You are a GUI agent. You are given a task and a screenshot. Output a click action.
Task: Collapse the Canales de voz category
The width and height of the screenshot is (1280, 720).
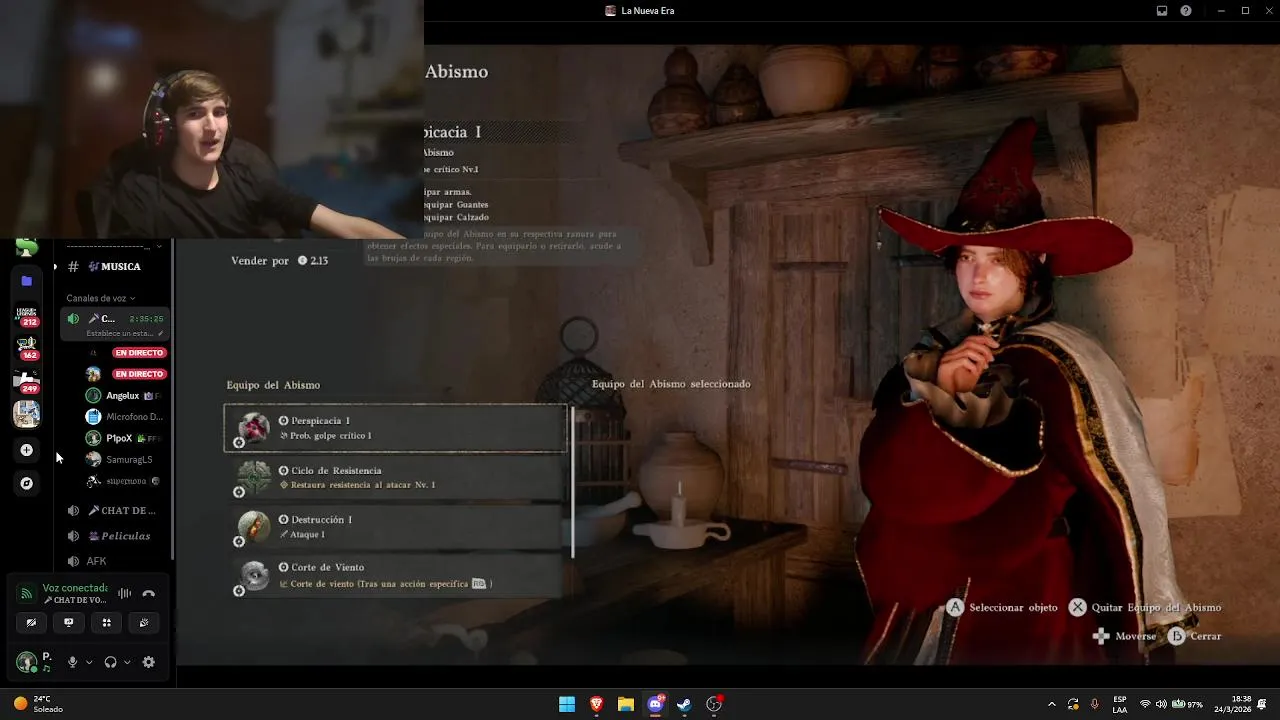click(101, 298)
